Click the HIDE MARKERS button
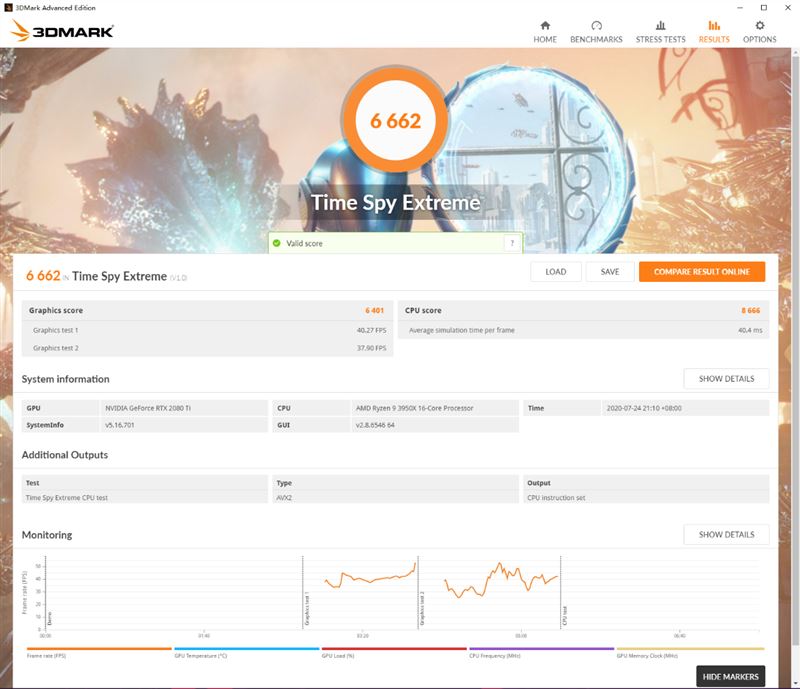800x689 pixels. (730, 677)
